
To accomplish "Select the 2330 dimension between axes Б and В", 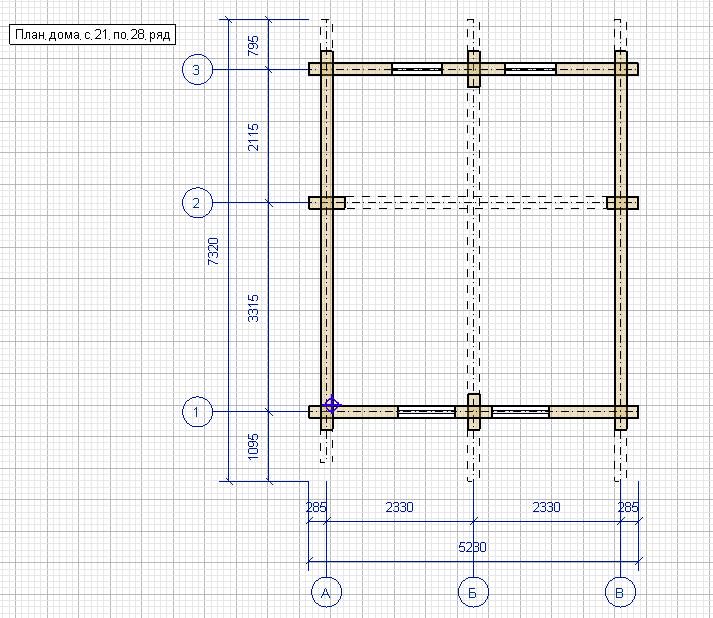I will (x=546, y=507).
